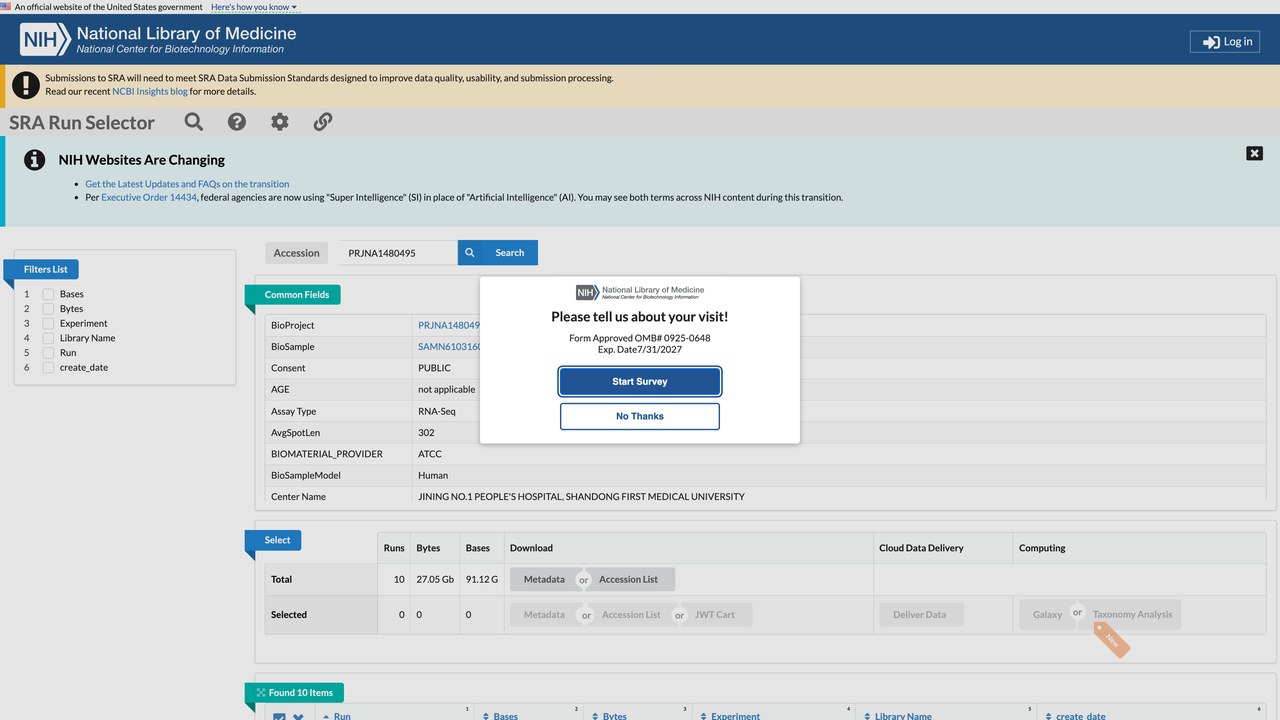Click the Select panel label
Viewport: 1280px width, 720px height.
277,540
